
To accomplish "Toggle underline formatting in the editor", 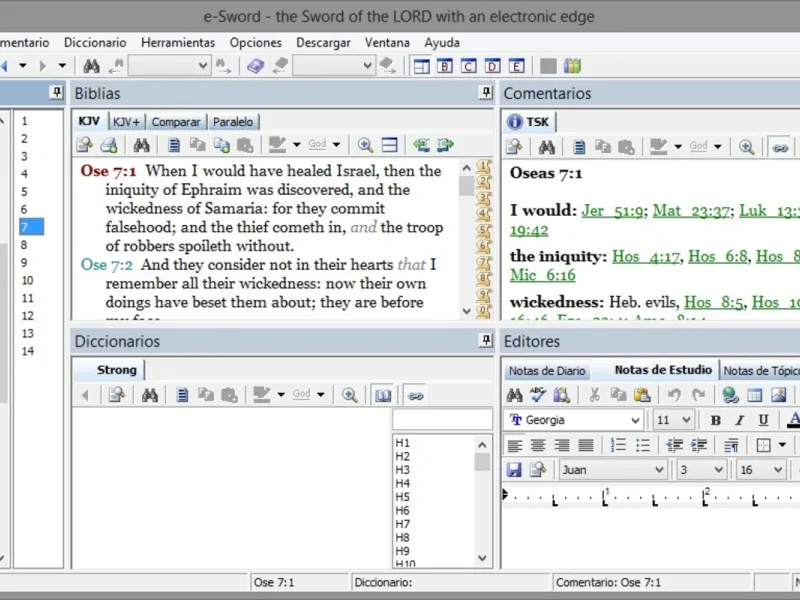I will pos(763,420).
